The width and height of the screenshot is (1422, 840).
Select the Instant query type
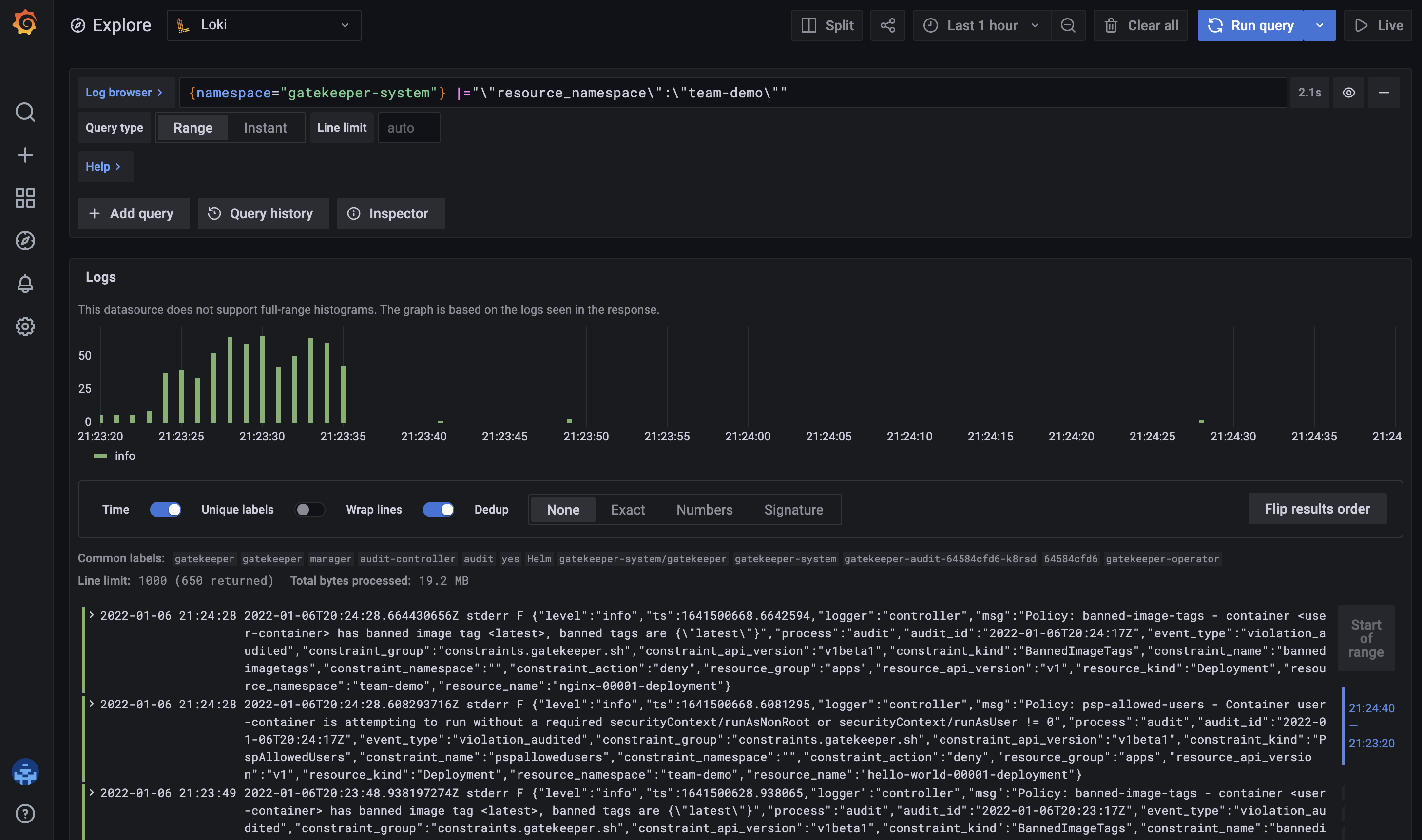tap(265, 128)
